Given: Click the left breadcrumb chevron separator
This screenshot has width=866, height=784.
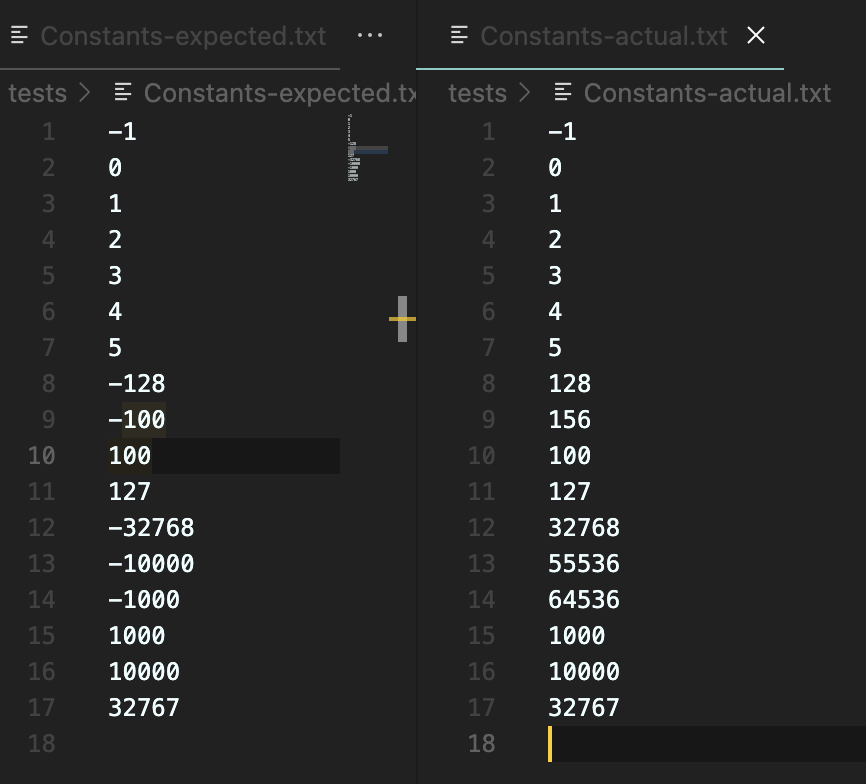Looking at the screenshot, I should coord(84,93).
